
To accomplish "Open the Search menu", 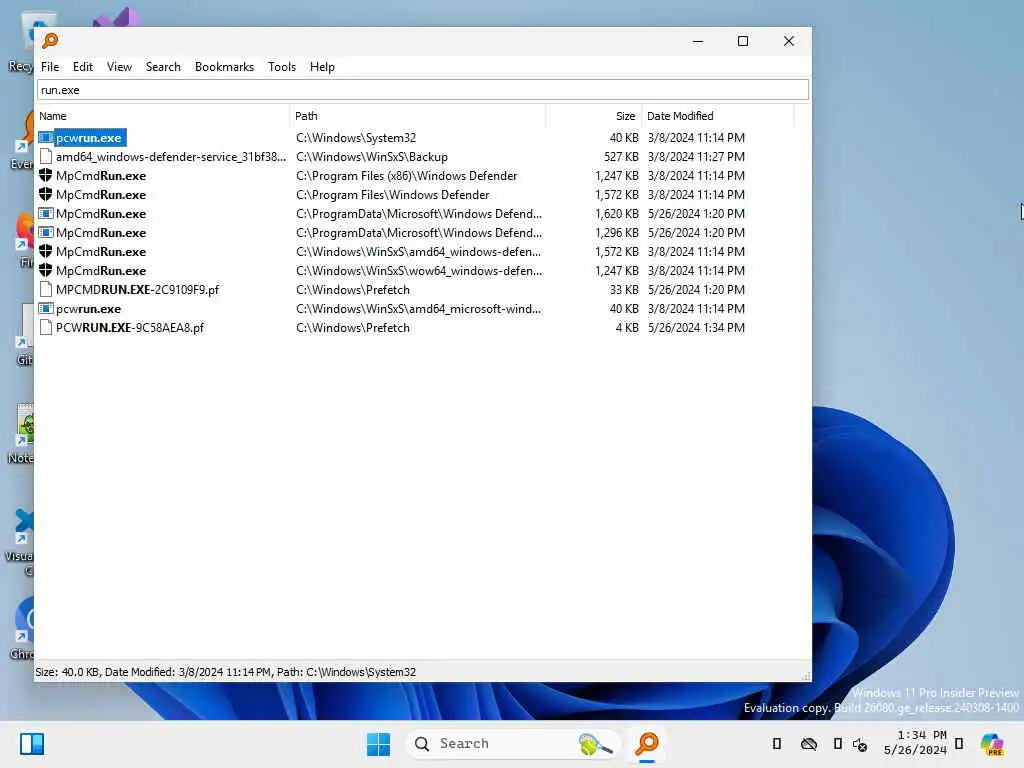I will point(163,67).
